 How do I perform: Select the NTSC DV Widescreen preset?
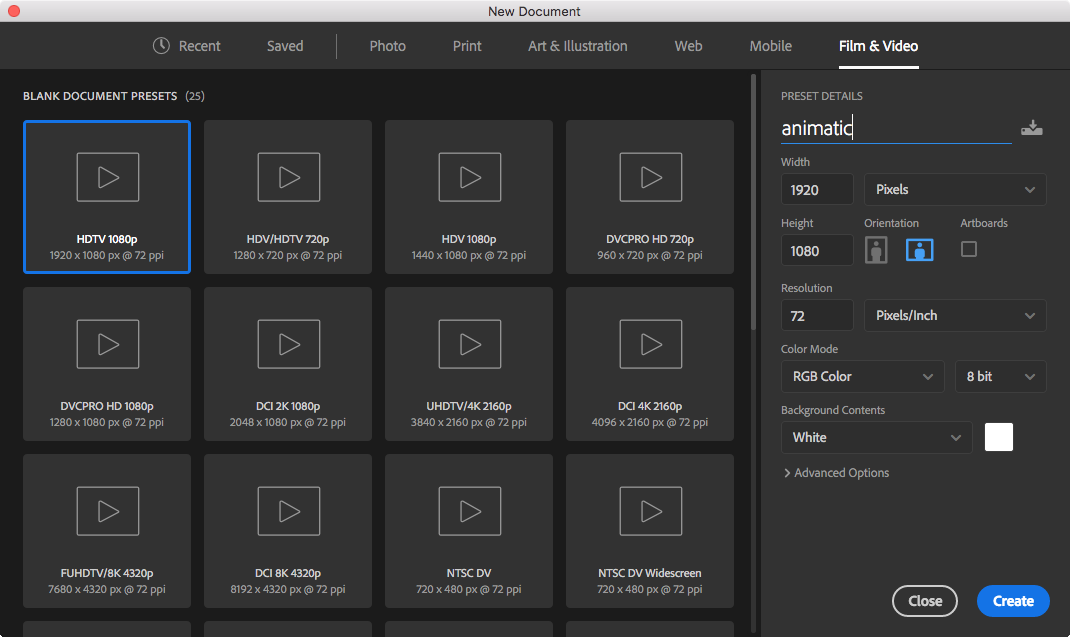650,531
